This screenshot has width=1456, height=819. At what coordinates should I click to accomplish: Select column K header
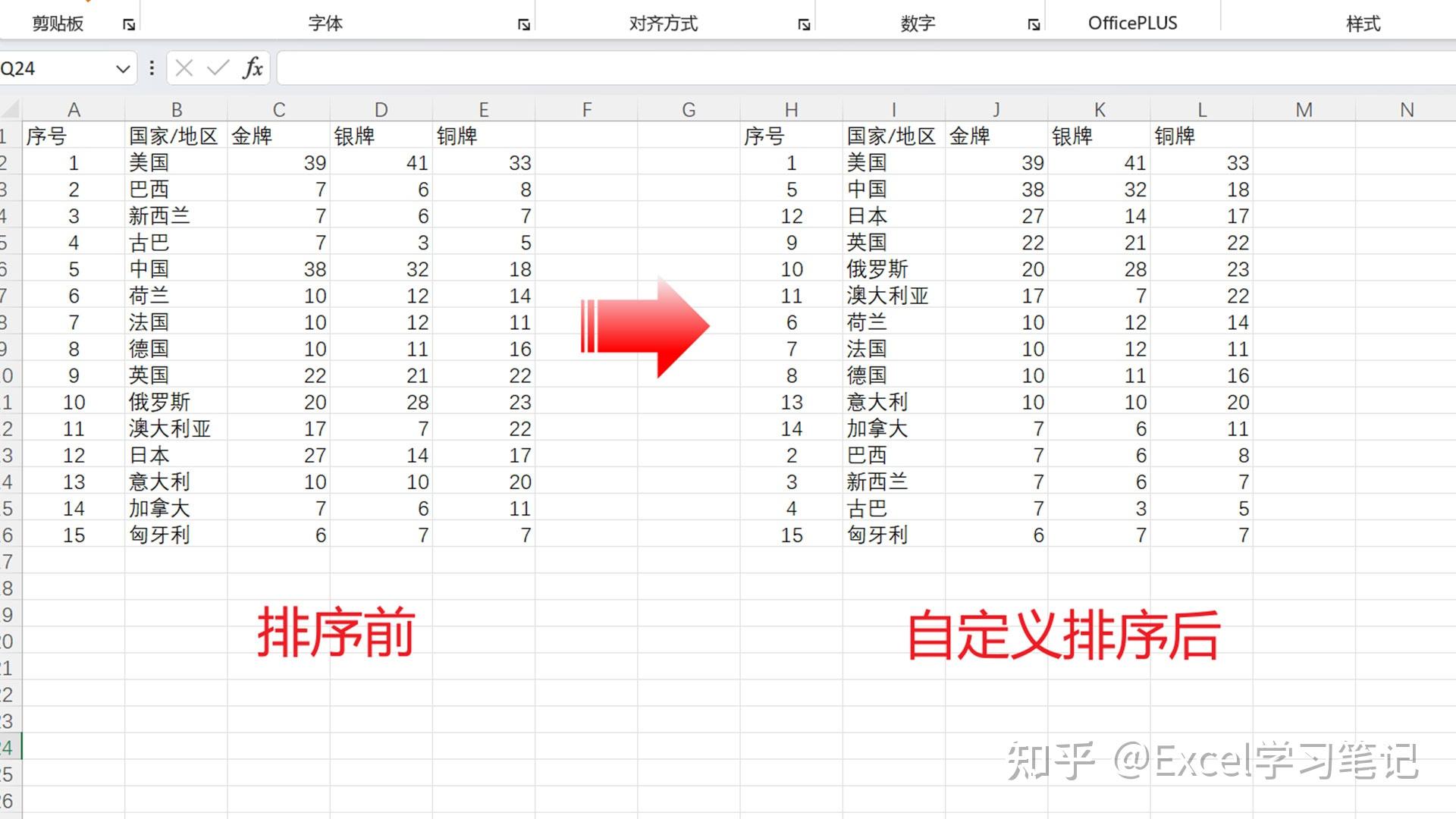[1099, 110]
